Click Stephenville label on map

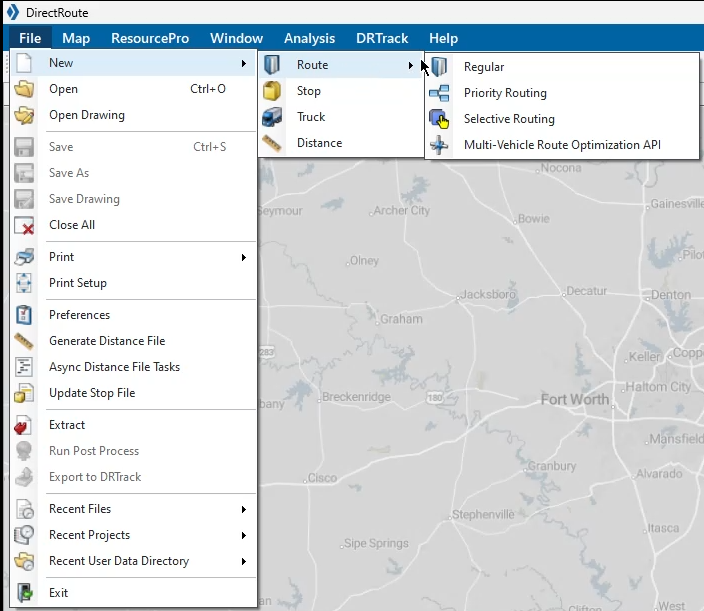pyautogui.click(x=483, y=514)
